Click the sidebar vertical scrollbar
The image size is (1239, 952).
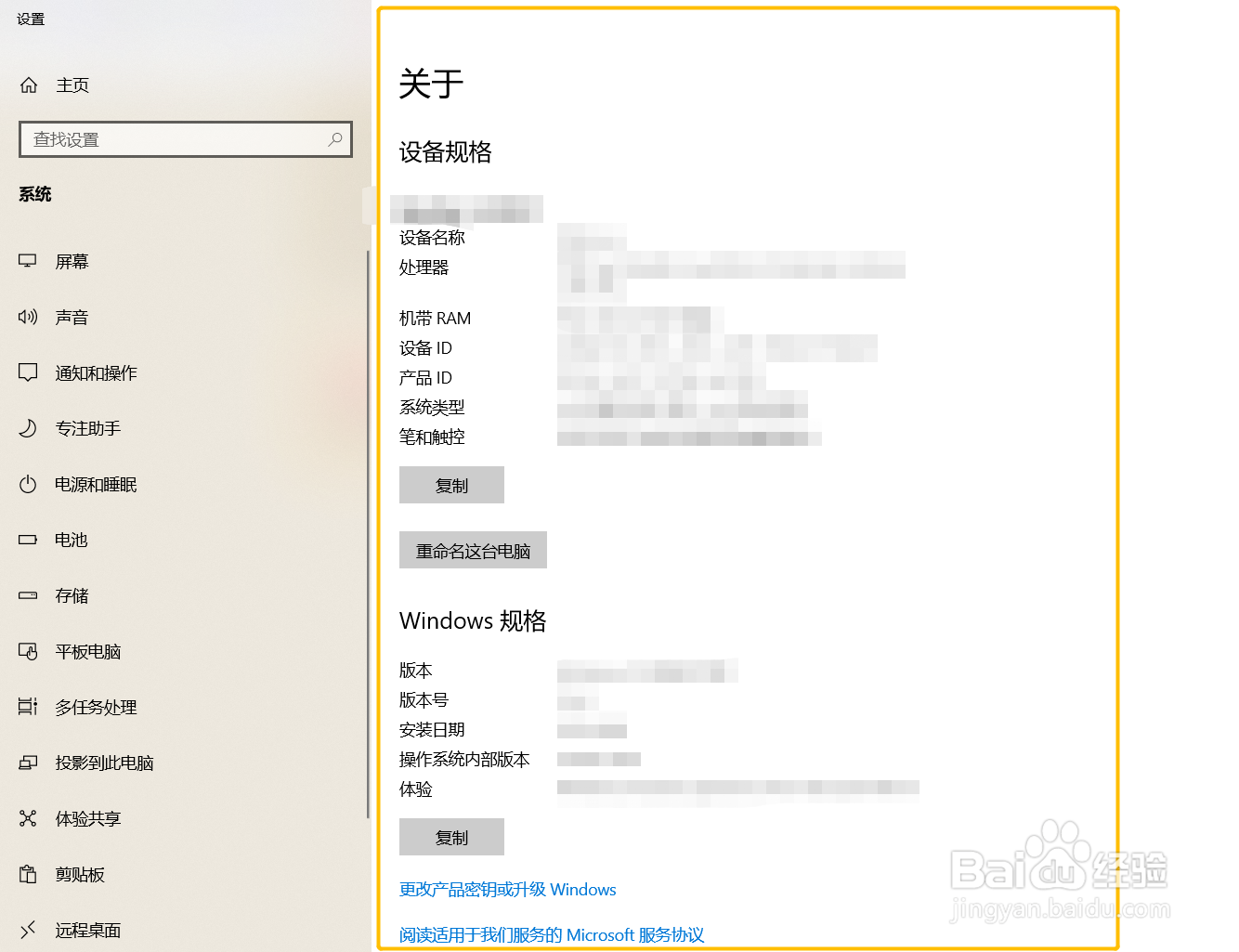click(368, 534)
